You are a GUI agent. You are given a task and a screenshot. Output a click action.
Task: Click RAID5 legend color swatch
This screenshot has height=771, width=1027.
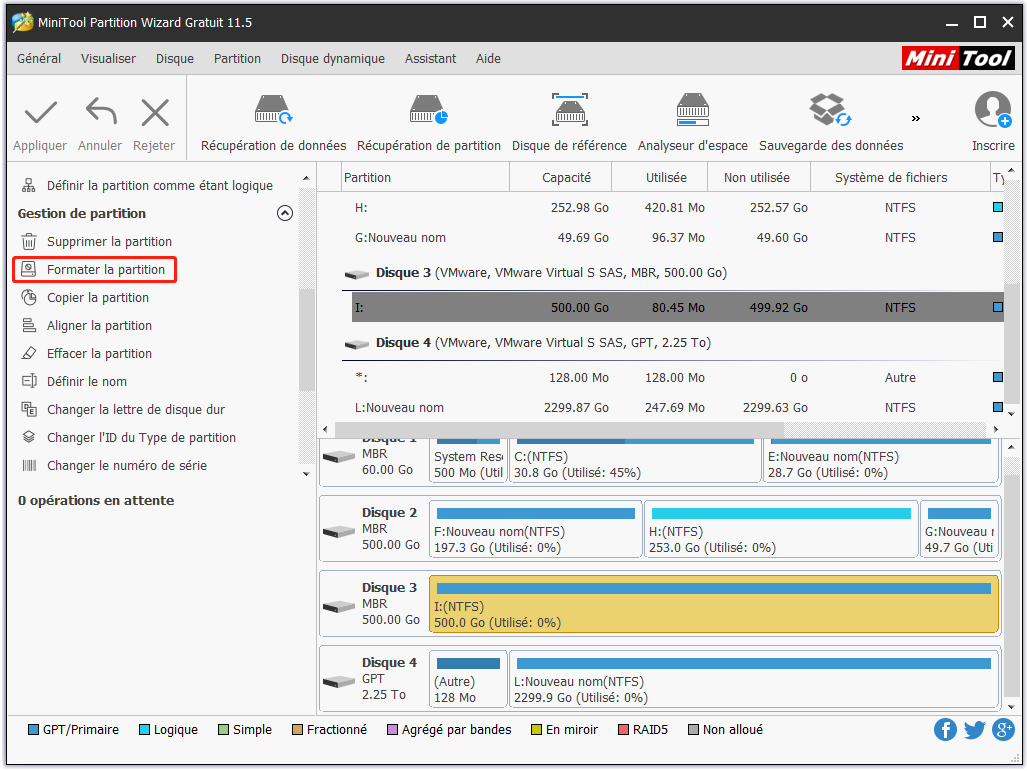[624, 730]
